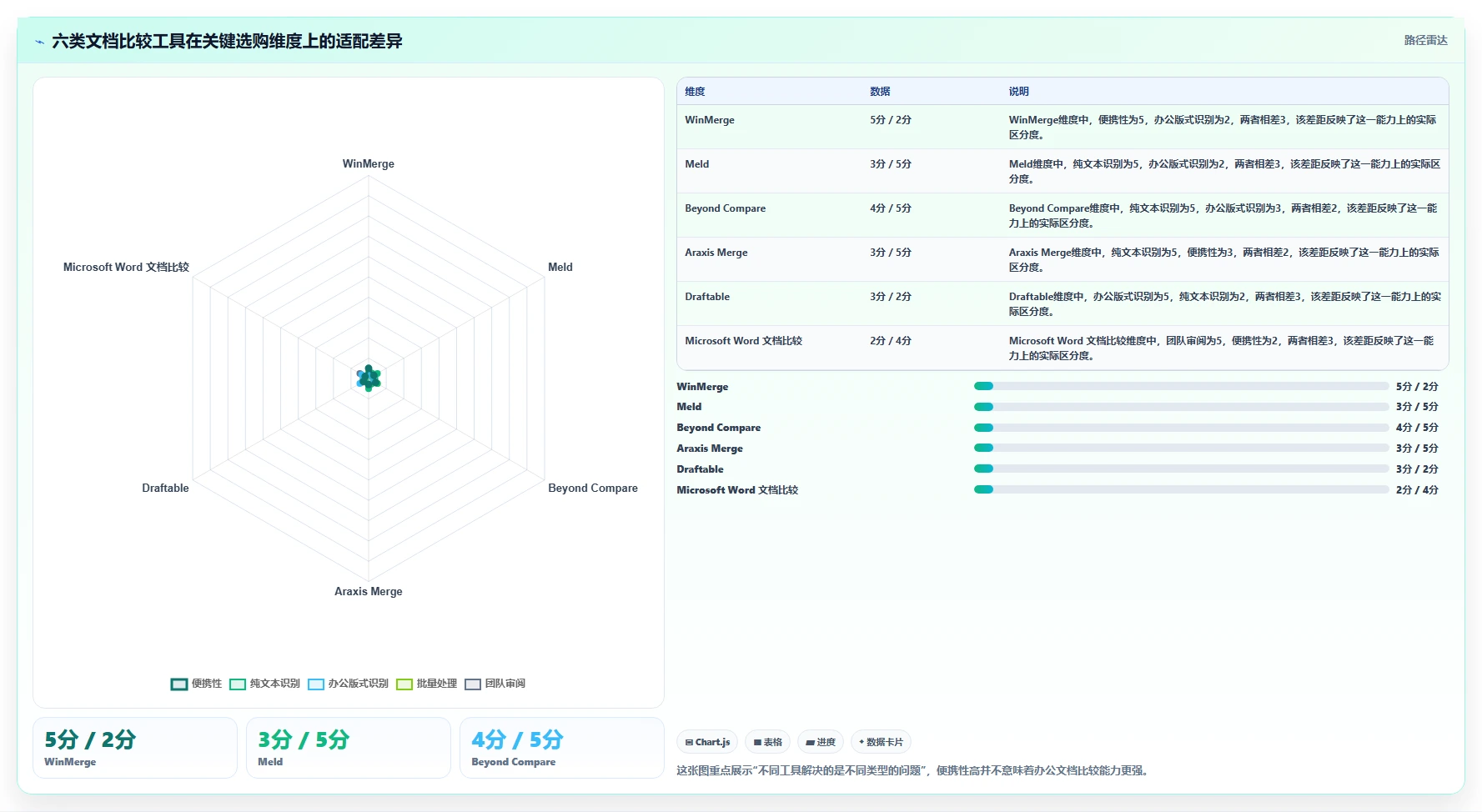
Task: Click the WinMerge description text in the table
Action: [1223, 127]
